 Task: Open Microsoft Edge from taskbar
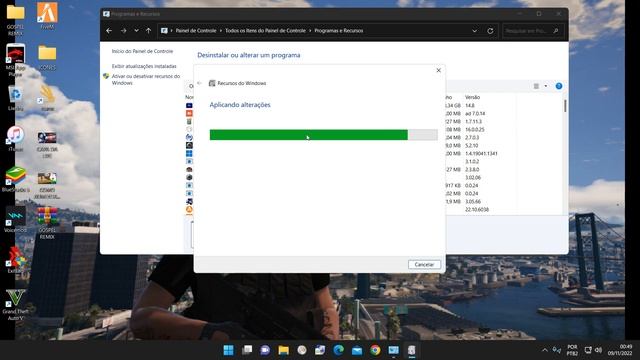[338, 350]
